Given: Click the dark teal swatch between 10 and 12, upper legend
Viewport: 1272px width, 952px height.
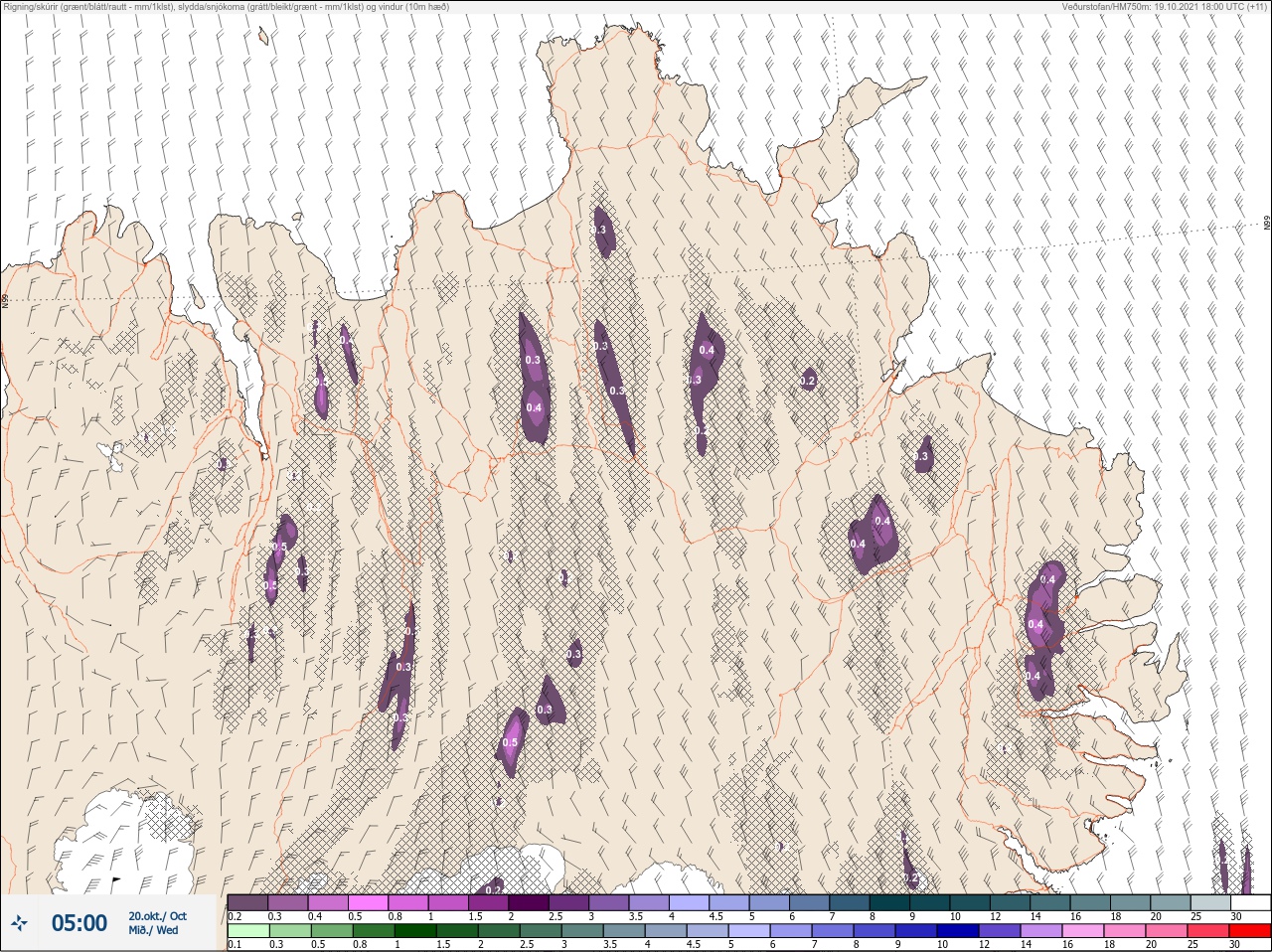Looking at the screenshot, I should click(x=971, y=903).
